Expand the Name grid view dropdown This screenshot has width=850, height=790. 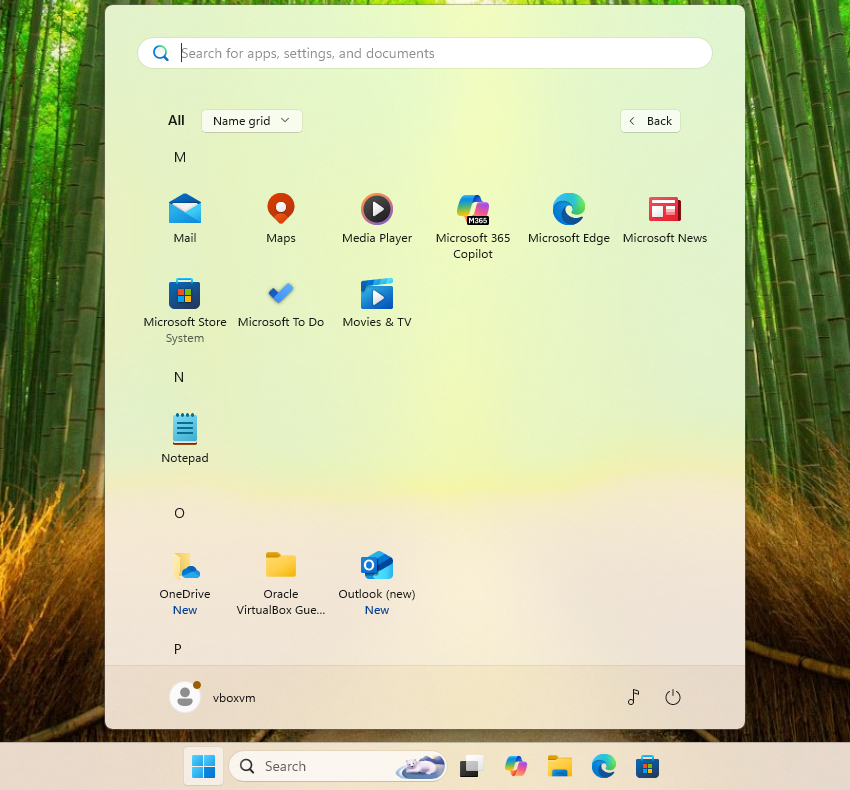(252, 121)
